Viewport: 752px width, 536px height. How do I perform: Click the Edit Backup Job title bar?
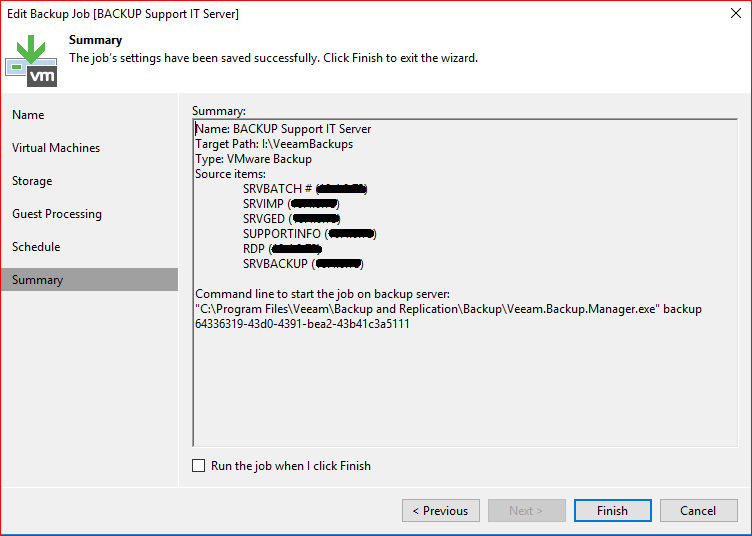click(300, 14)
